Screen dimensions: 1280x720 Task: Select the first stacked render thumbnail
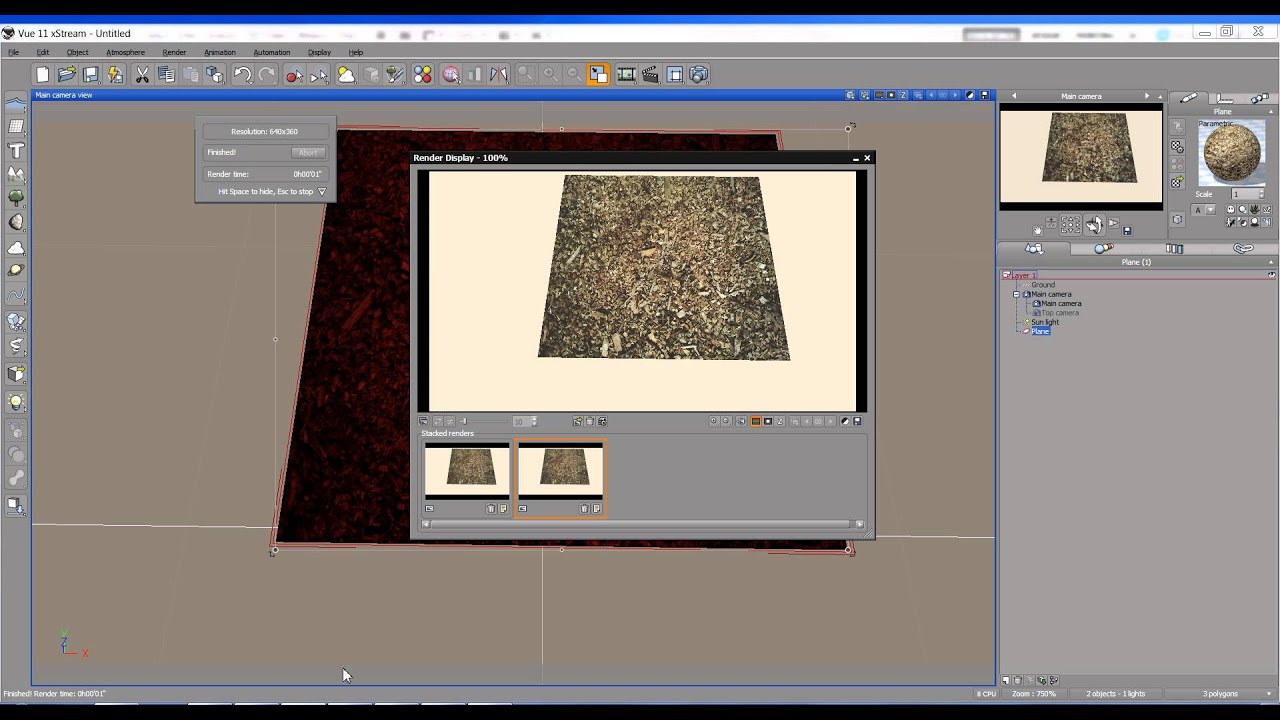click(467, 470)
